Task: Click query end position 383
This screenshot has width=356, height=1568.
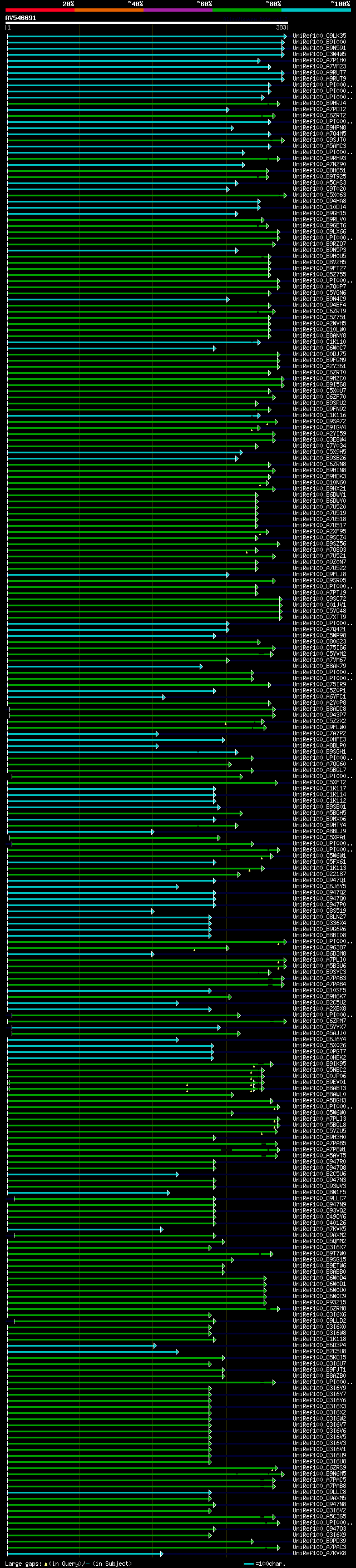Action: pyautogui.click(x=281, y=27)
